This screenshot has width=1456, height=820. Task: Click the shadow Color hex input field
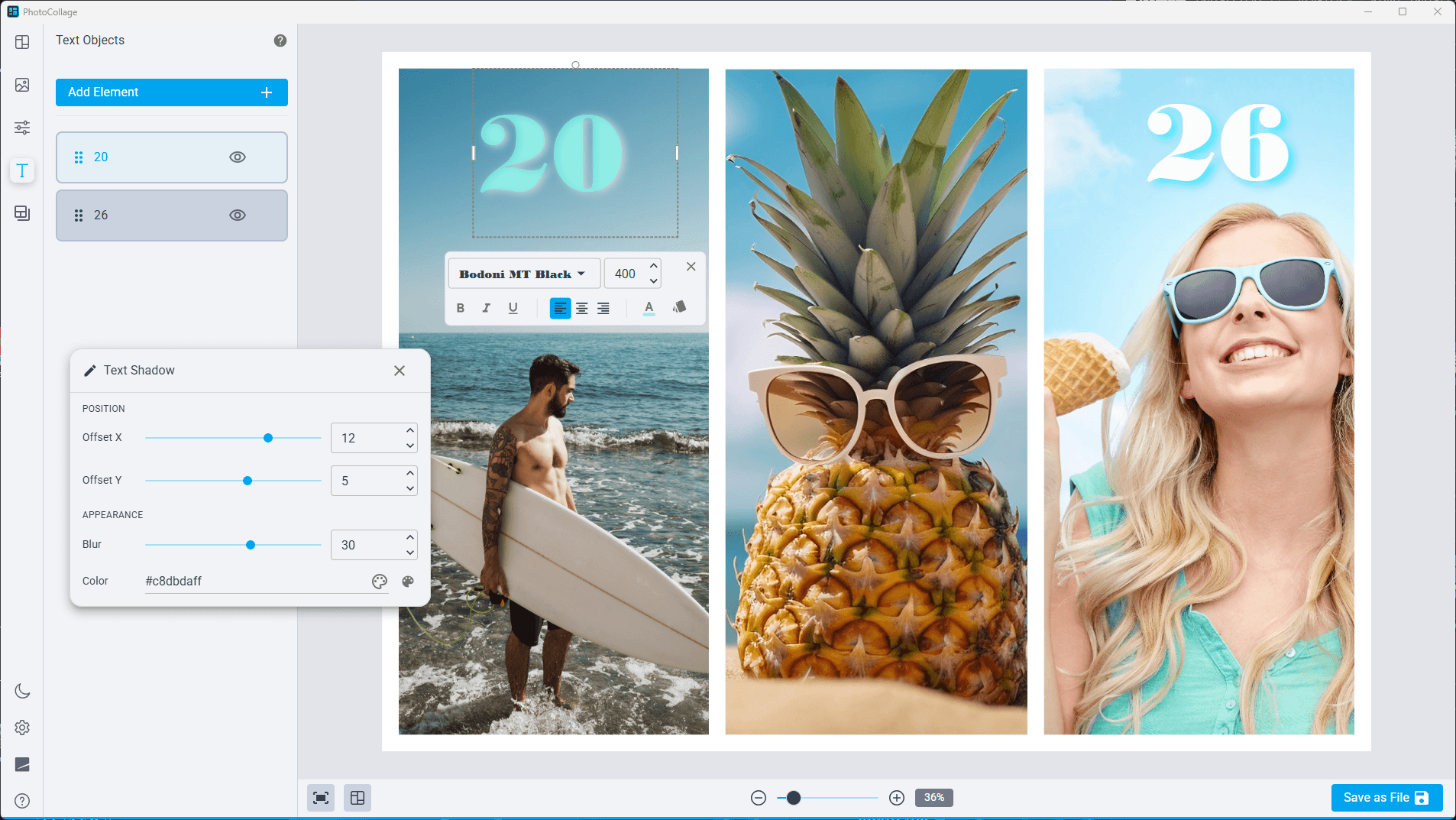(256, 581)
